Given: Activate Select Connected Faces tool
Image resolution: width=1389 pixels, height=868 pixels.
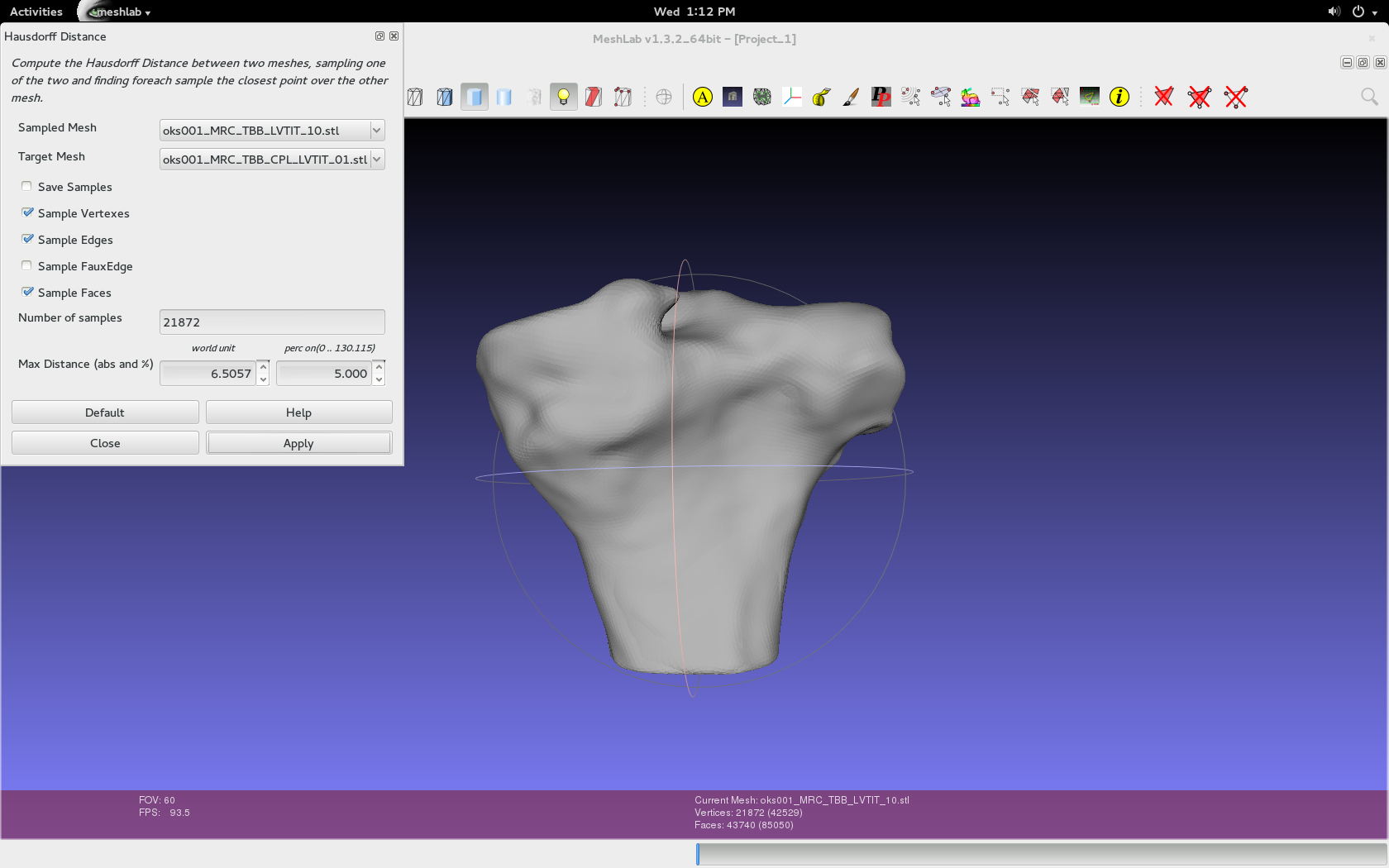Looking at the screenshot, I should coord(1060,98).
